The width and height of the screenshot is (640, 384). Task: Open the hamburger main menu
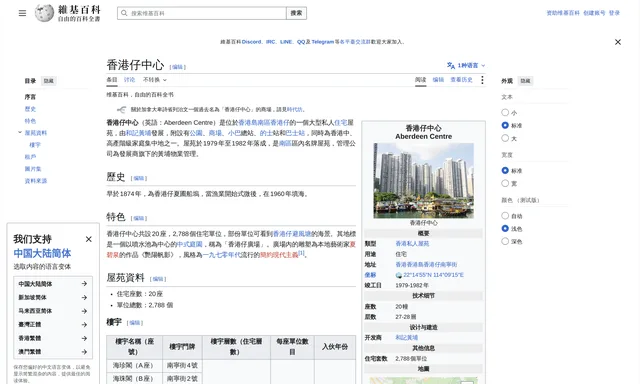coord(22,13)
